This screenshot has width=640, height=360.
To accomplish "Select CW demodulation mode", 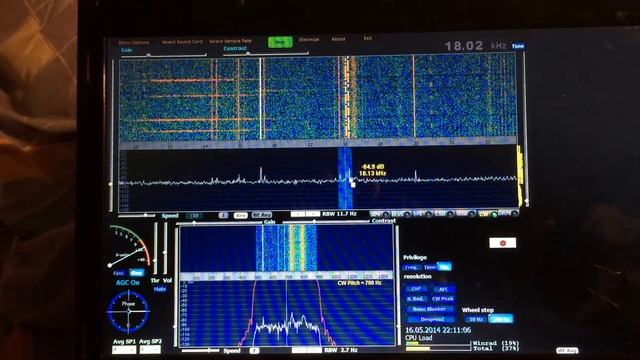I will 489,213.
